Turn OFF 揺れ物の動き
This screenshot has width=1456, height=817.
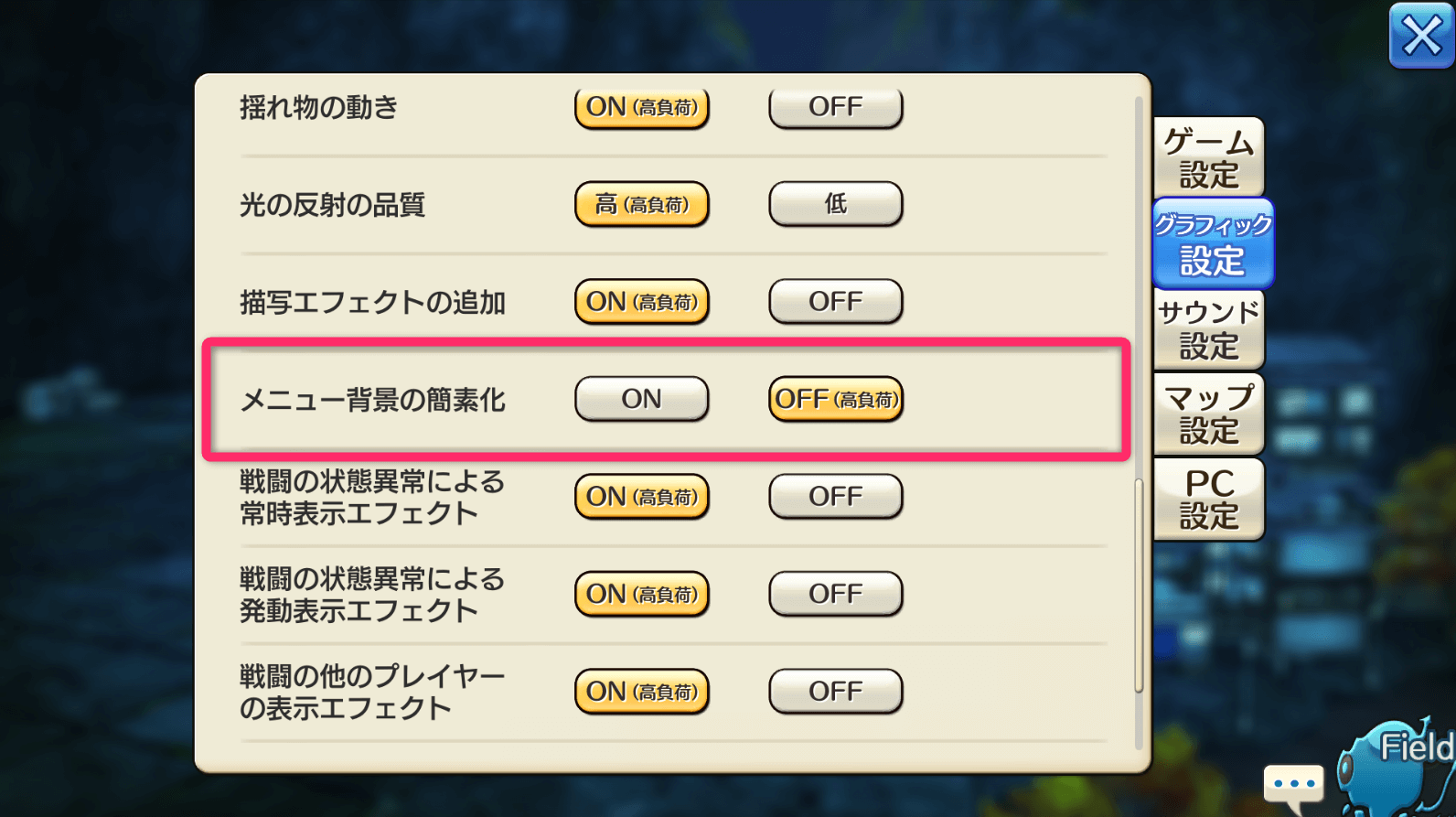pyautogui.click(x=835, y=107)
